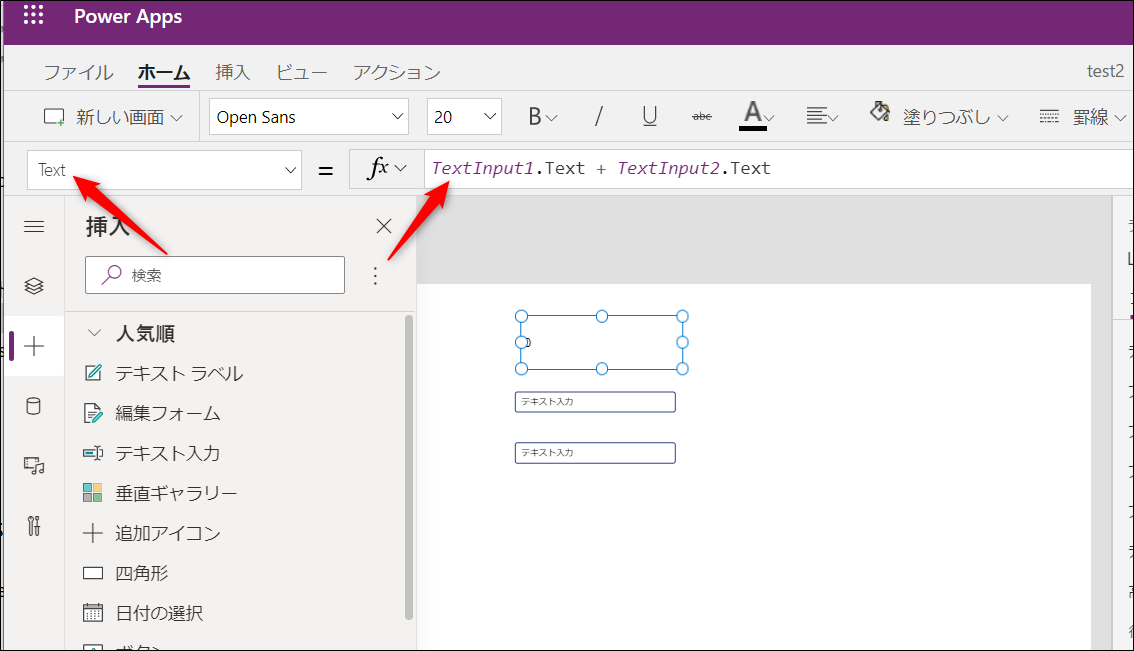Open the app launcher waffle icon

(33, 15)
